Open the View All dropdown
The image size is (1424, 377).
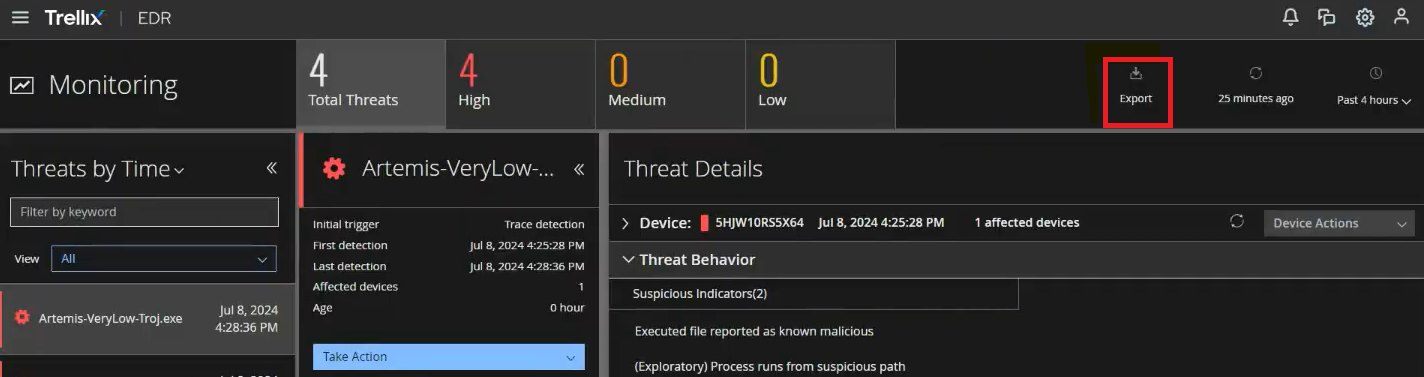click(x=164, y=258)
